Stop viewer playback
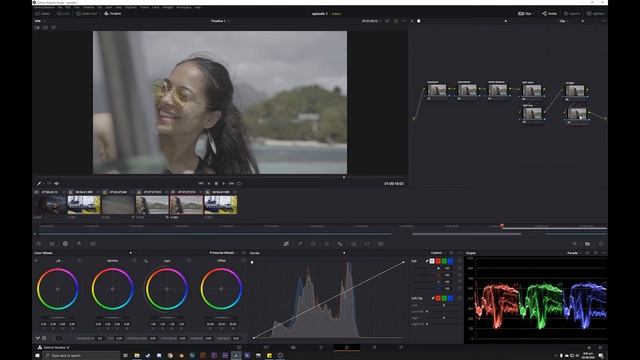Screen dimensions: 640x360 (216, 184)
